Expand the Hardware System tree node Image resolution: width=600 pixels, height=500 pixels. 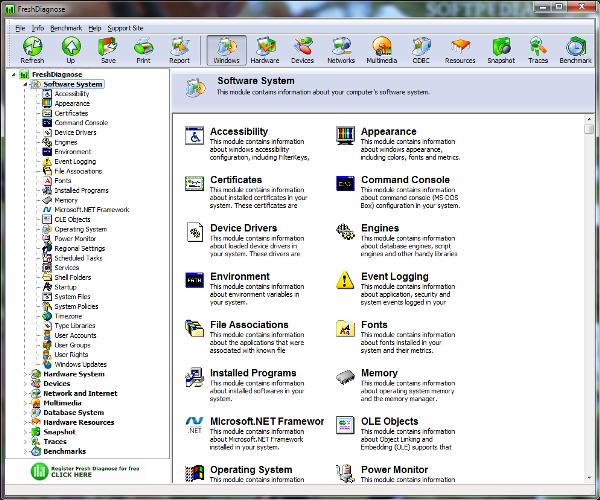[x=25, y=374]
